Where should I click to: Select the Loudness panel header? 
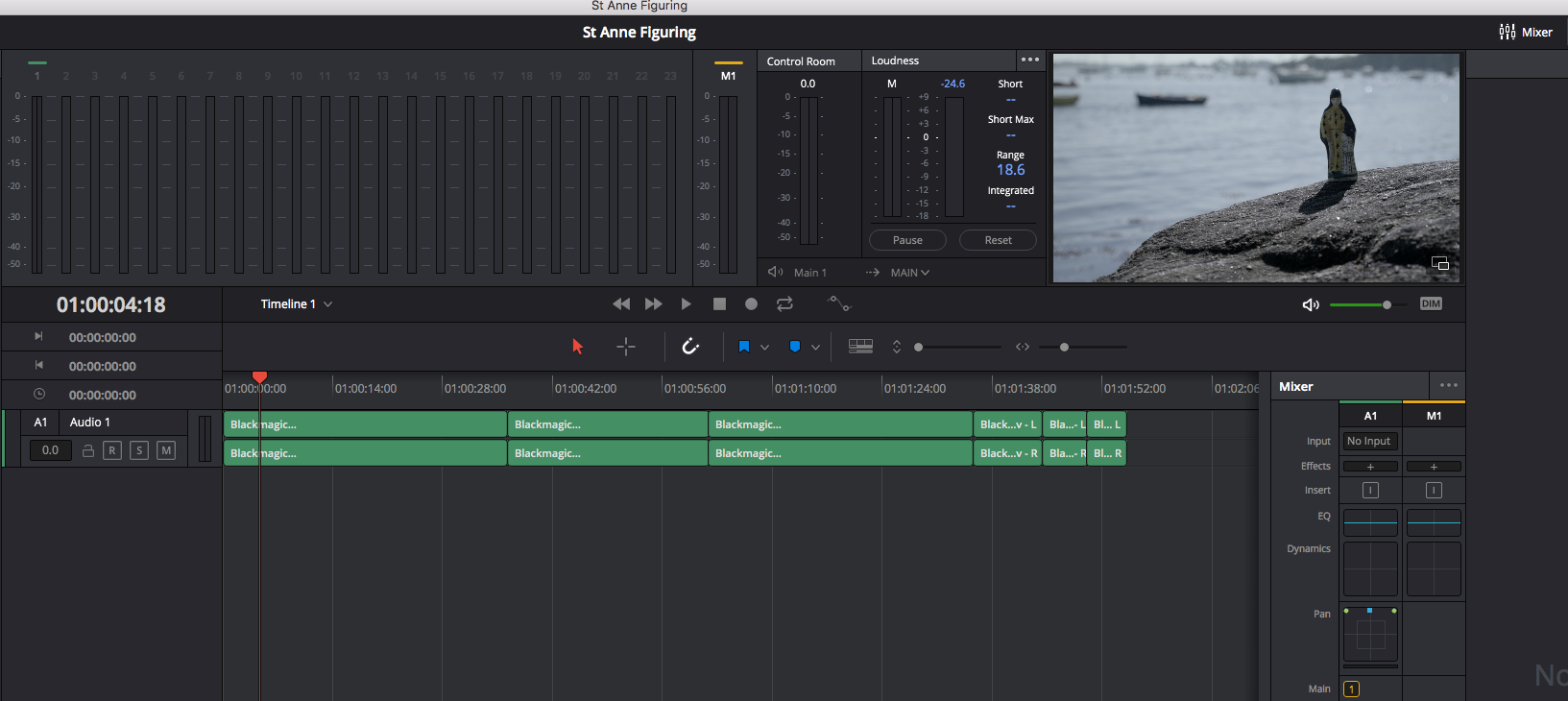click(895, 60)
